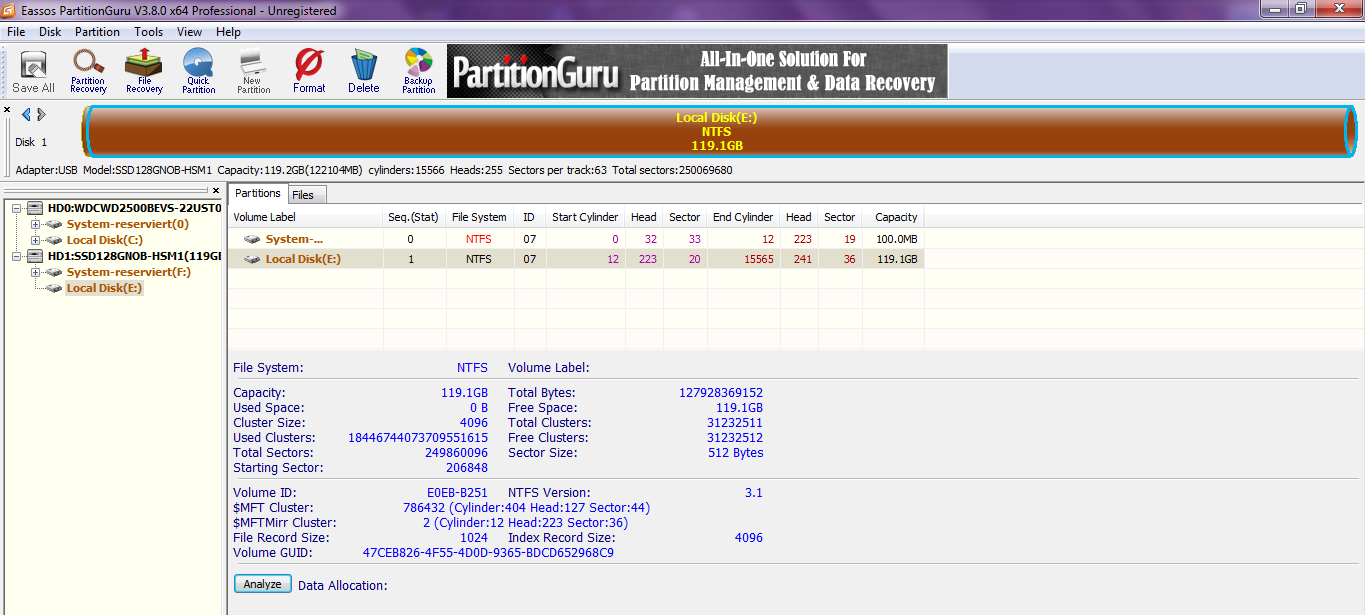The height and width of the screenshot is (615, 1365).
Task: Go to next disk with right arrow
Action: [41, 115]
